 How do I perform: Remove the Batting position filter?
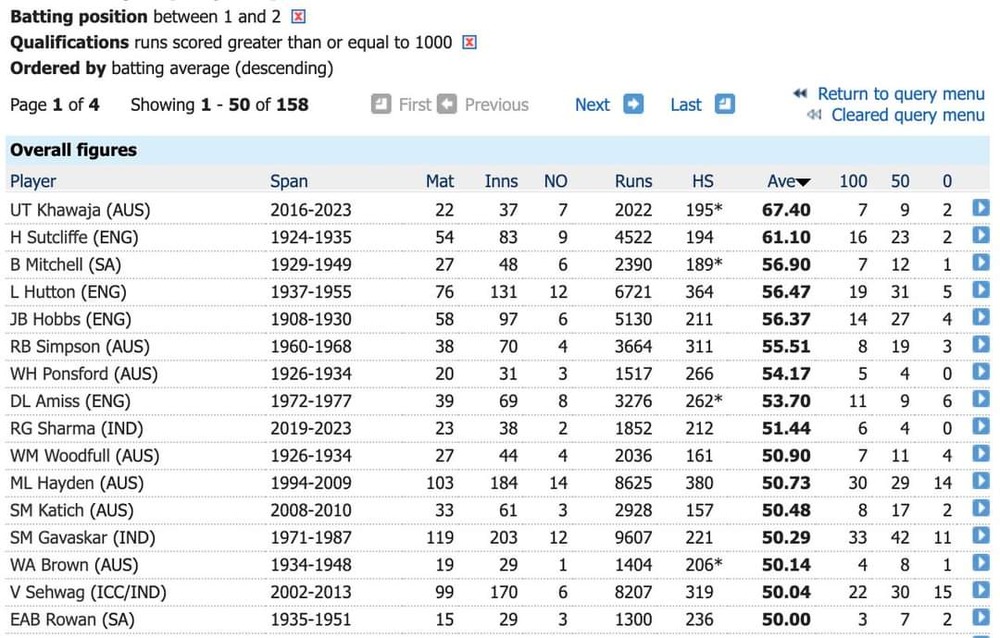click(x=298, y=17)
